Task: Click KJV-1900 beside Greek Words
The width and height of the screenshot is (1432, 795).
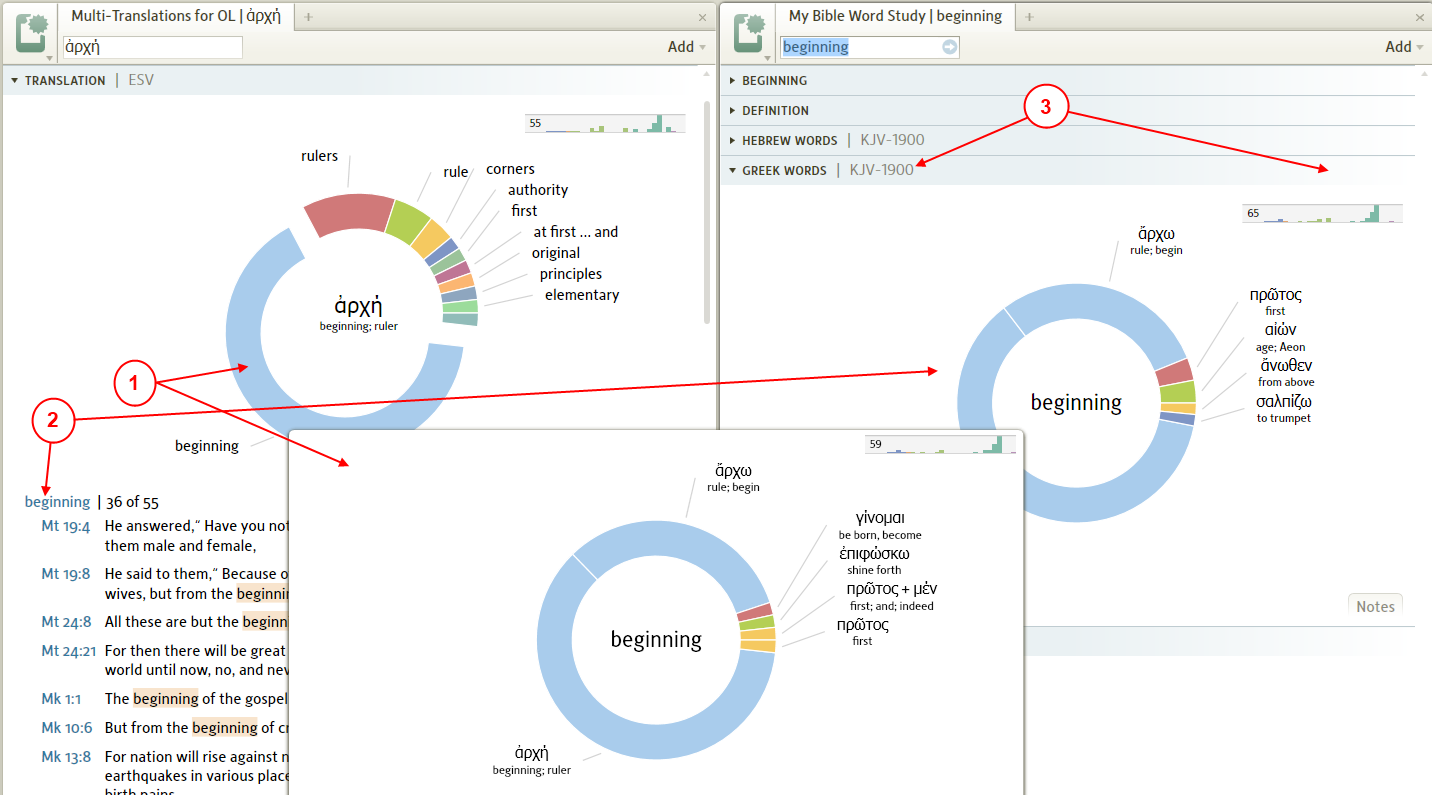Action: (881, 170)
